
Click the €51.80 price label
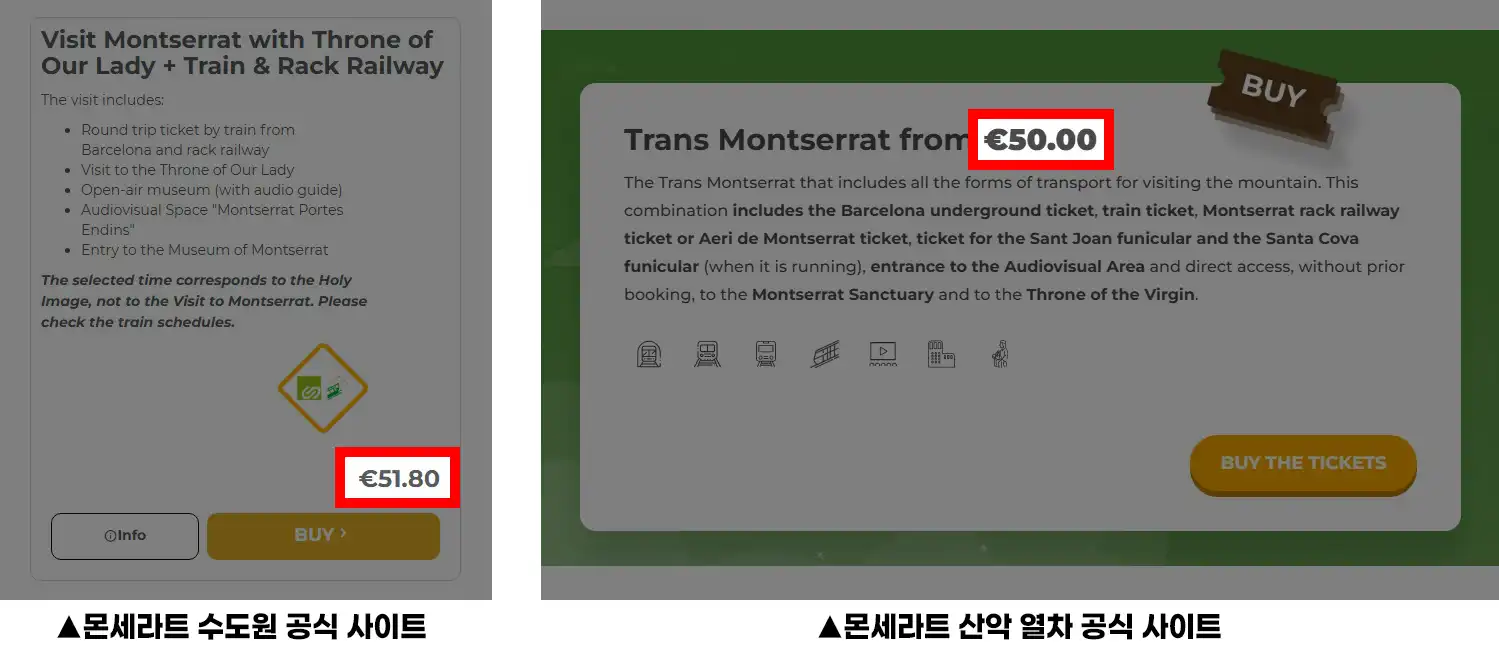pos(399,478)
